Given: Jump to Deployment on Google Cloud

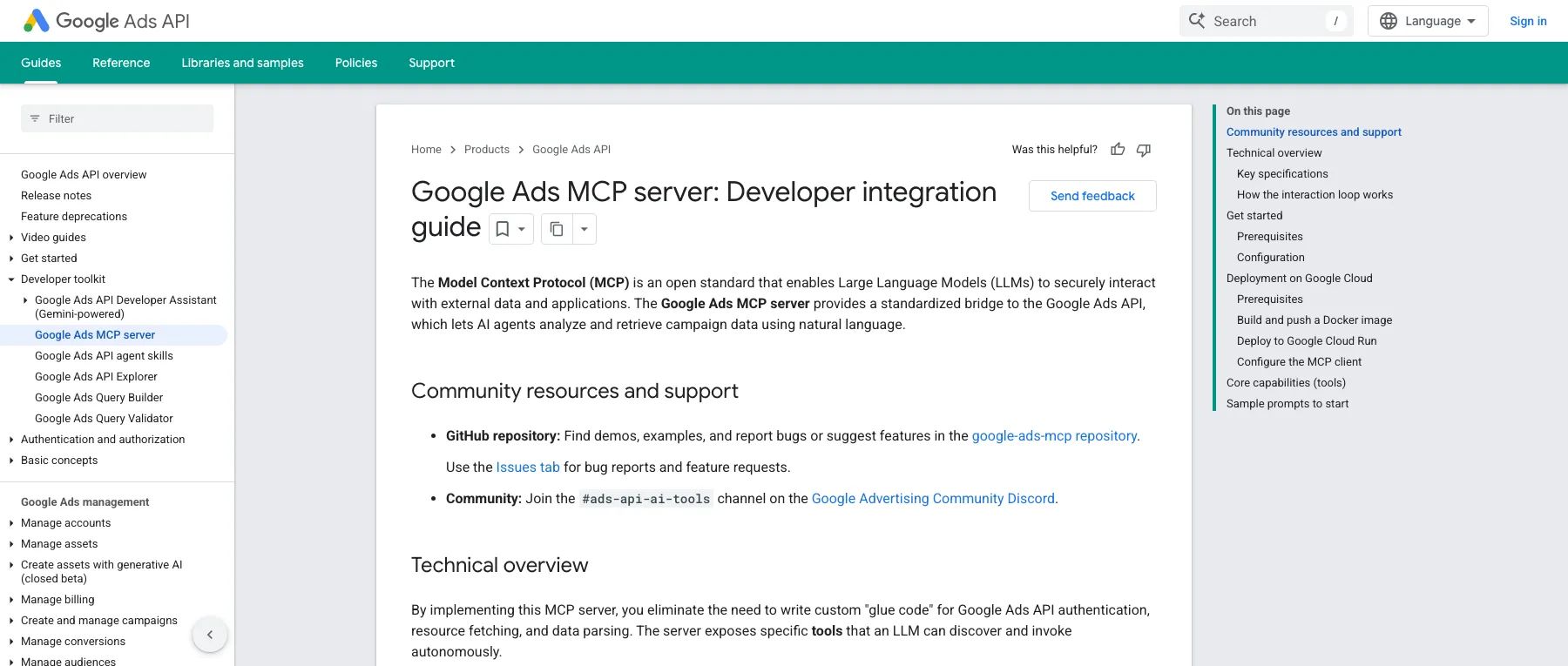Looking at the screenshot, I should [1299, 279].
